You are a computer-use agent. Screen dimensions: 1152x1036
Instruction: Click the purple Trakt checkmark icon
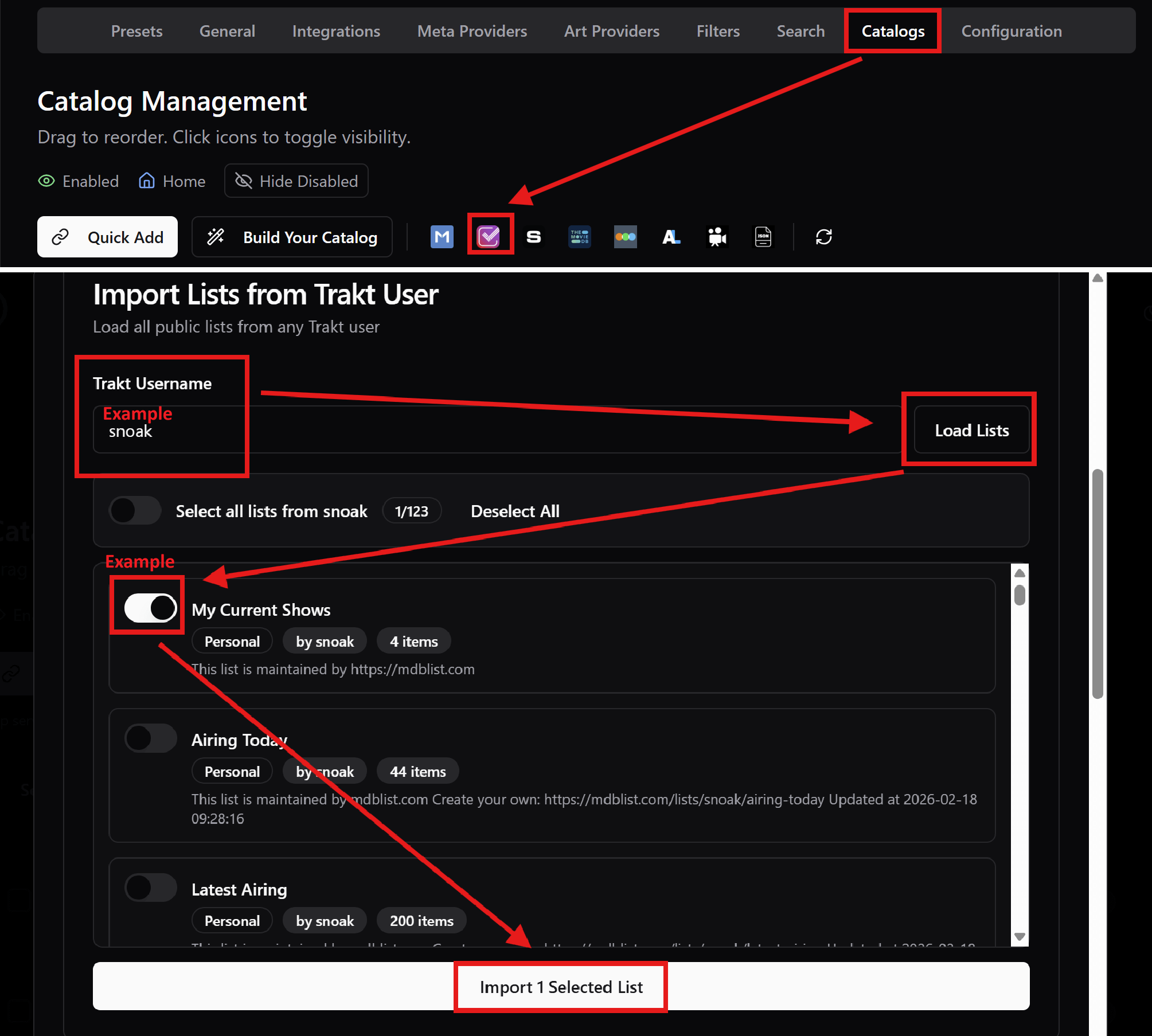(489, 236)
